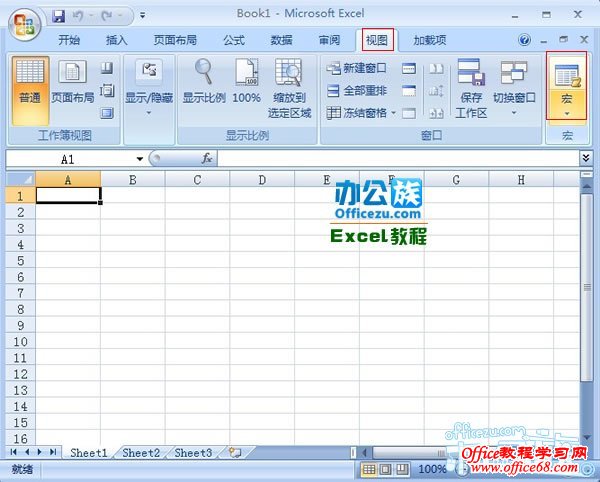600x482 pixels.
Task: Open the 审阅 tab
Action: pyautogui.click(x=329, y=40)
